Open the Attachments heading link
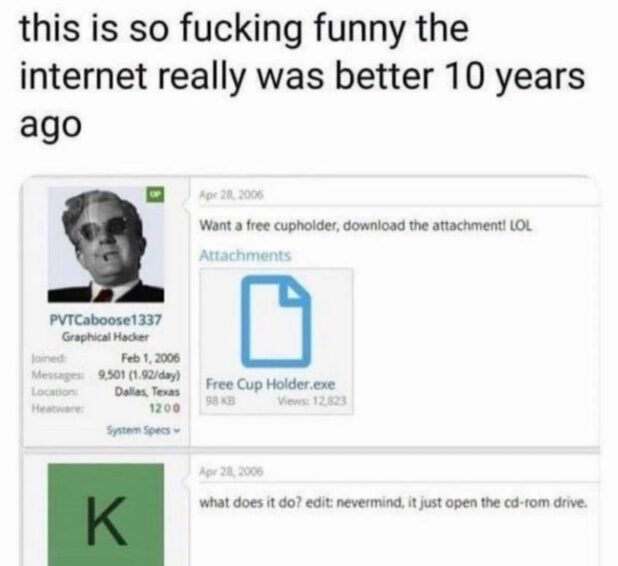Image resolution: width=618 pixels, height=566 pixels. point(245,255)
